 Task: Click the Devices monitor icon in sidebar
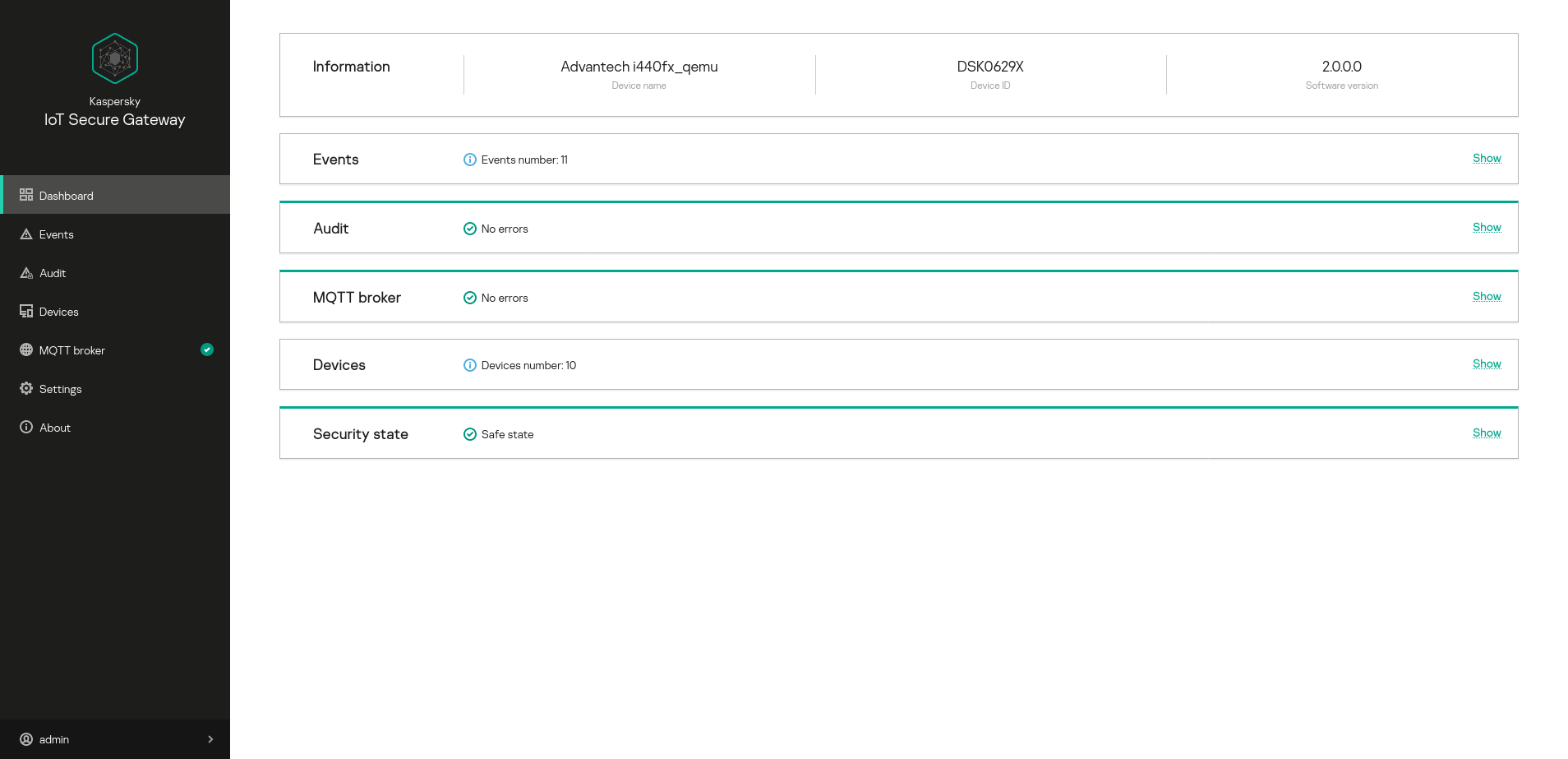point(26,312)
